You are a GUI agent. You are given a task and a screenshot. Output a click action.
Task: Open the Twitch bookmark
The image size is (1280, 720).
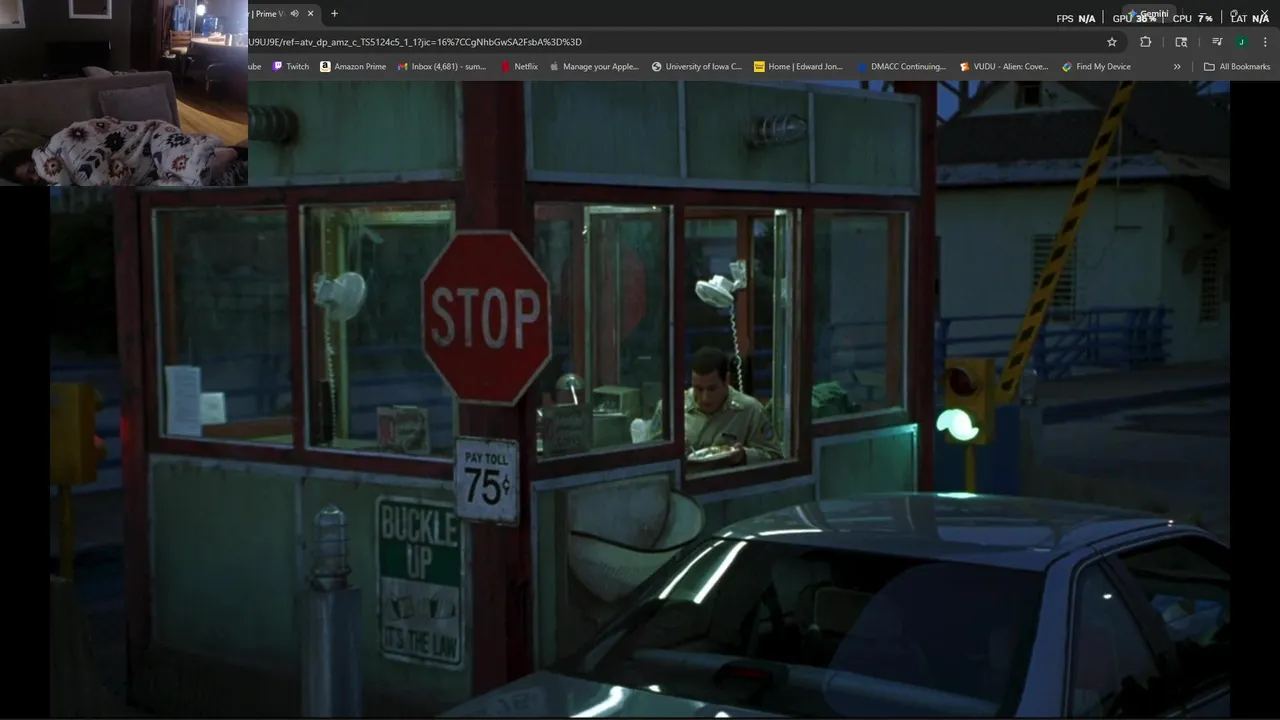tap(291, 67)
